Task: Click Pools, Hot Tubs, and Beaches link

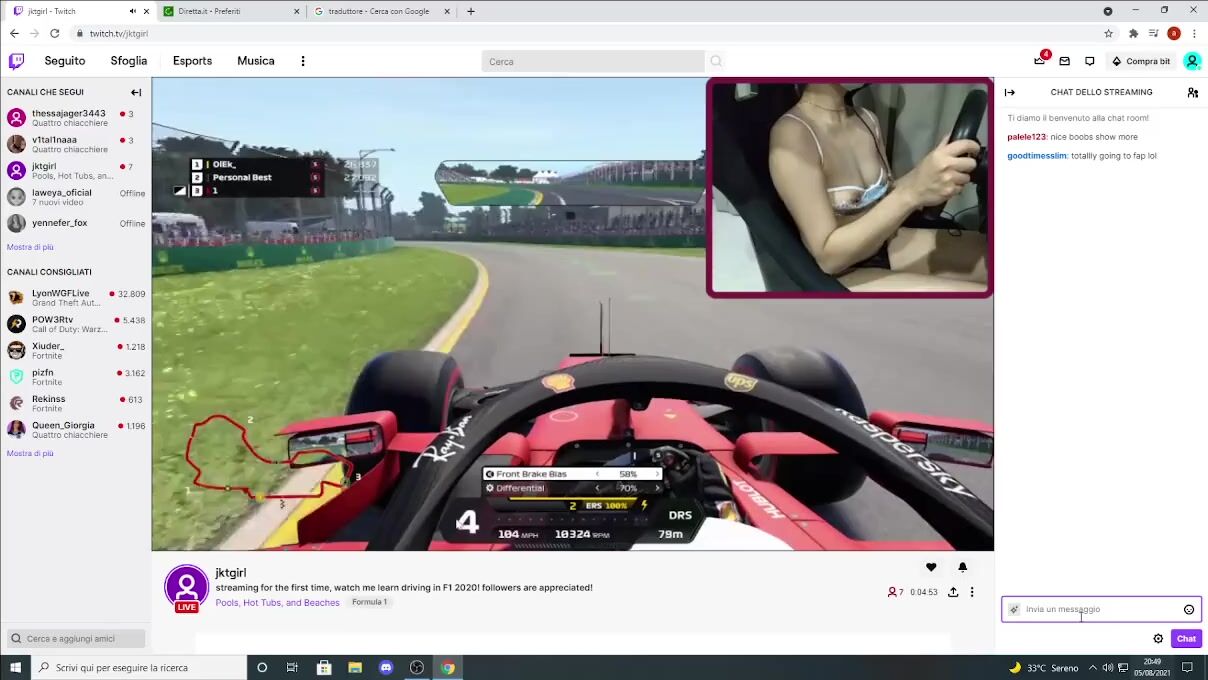Action: point(277,602)
